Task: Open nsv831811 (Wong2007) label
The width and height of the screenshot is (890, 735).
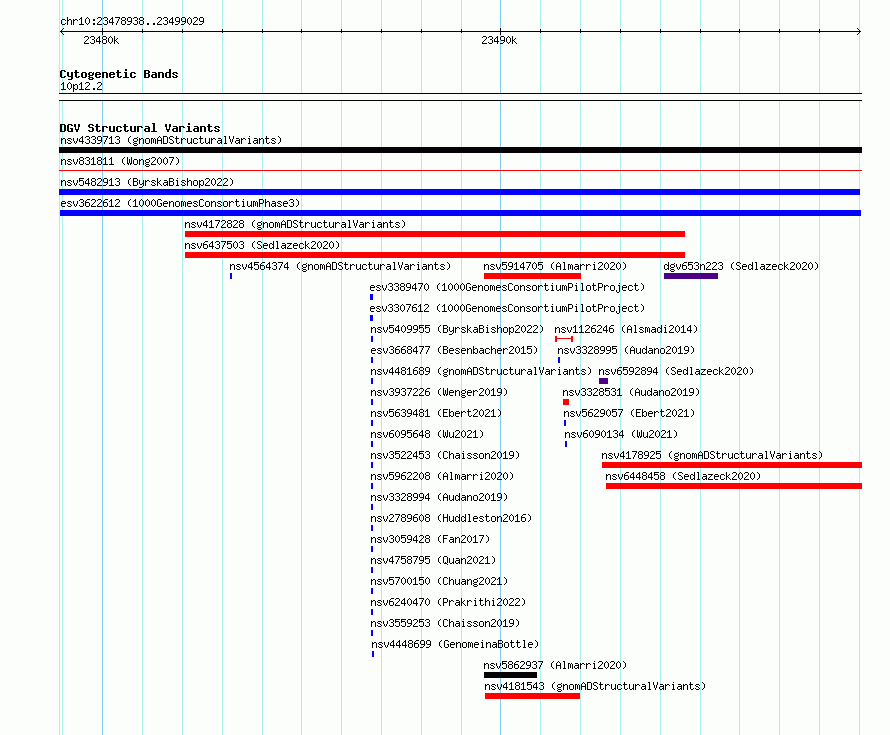Action: [x=120, y=161]
